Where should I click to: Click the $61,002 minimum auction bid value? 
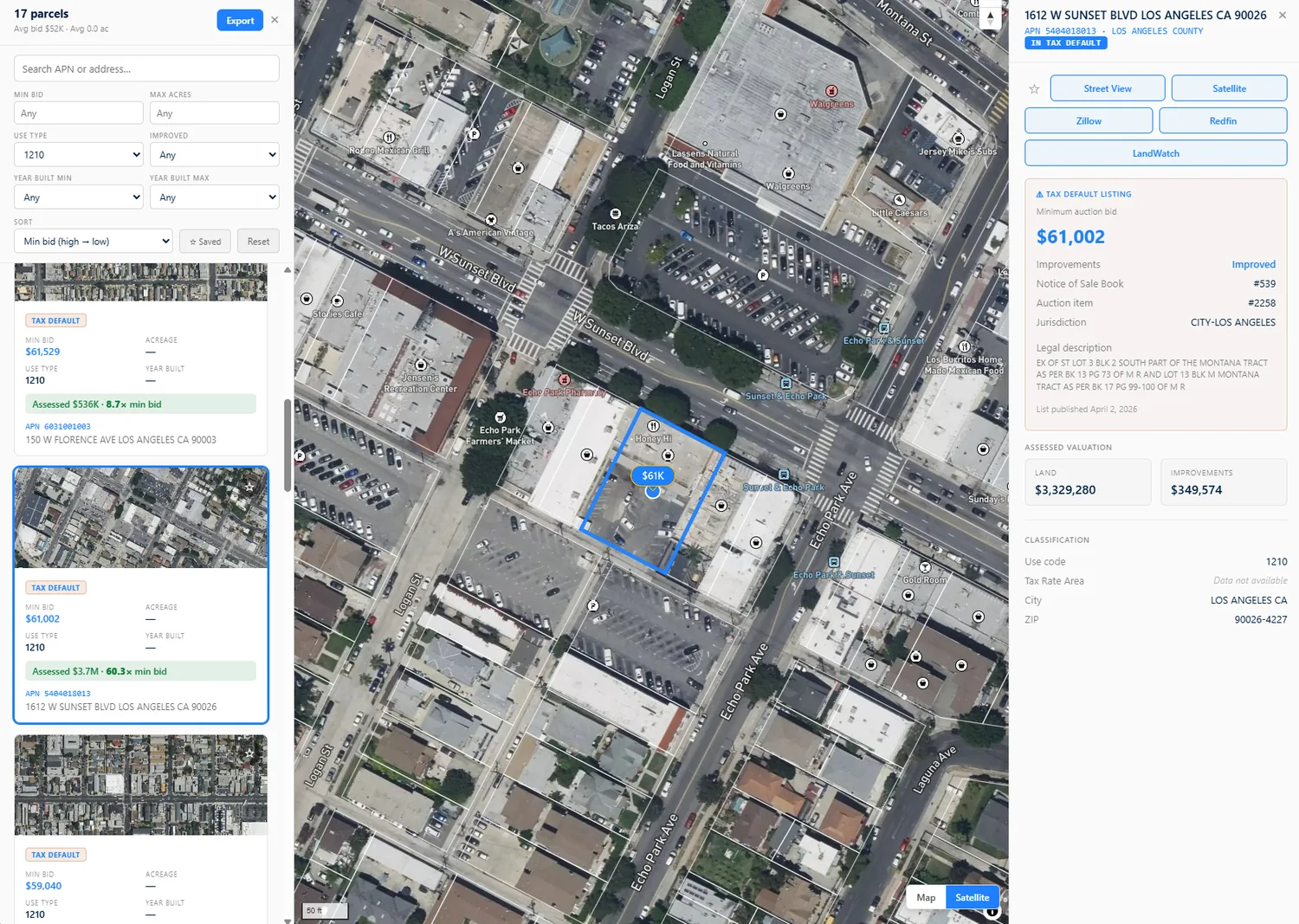[1070, 236]
